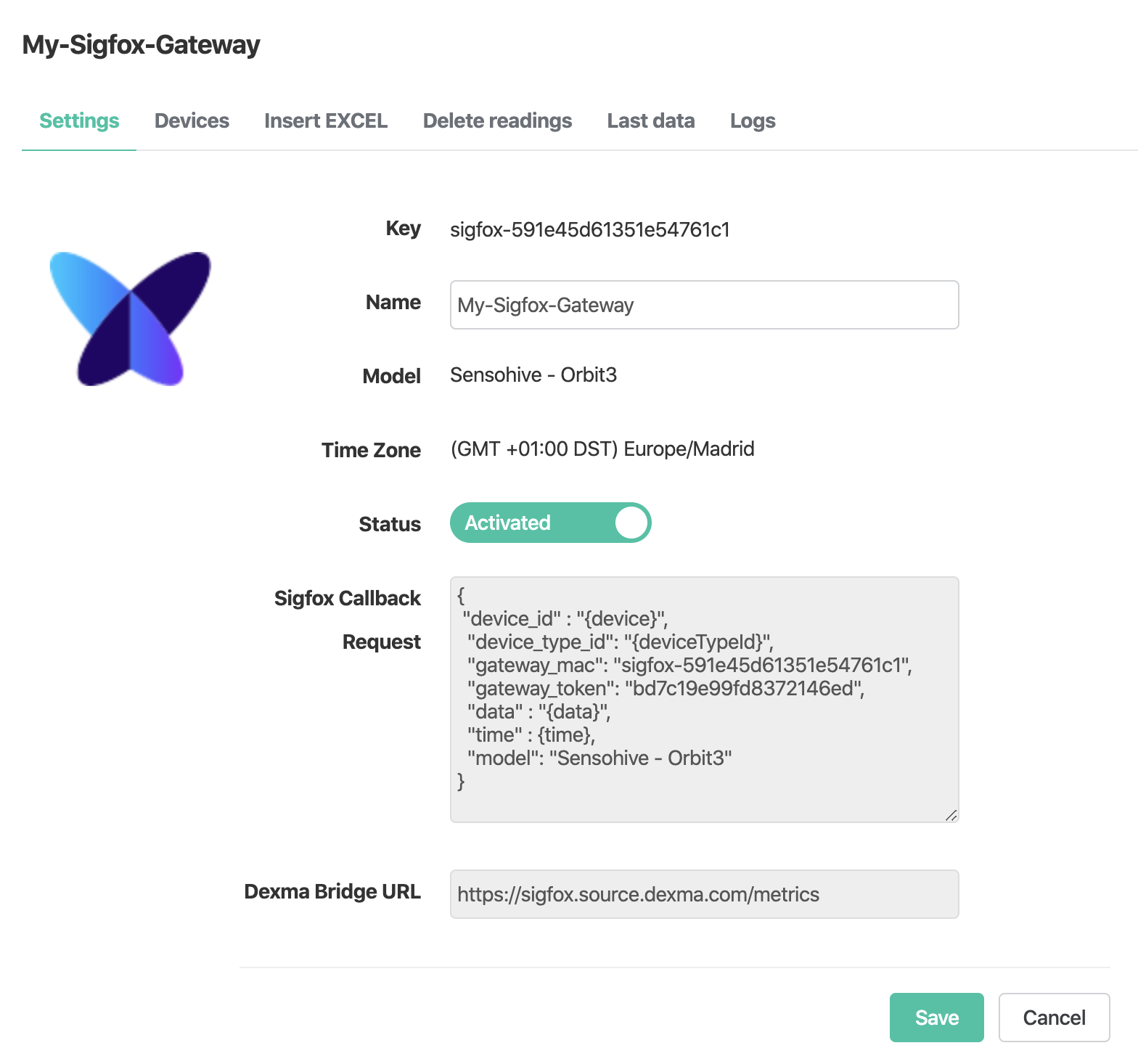
Task: Click the key value sigfox-591e45d61351e54761c1
Action: coord(590,229)
